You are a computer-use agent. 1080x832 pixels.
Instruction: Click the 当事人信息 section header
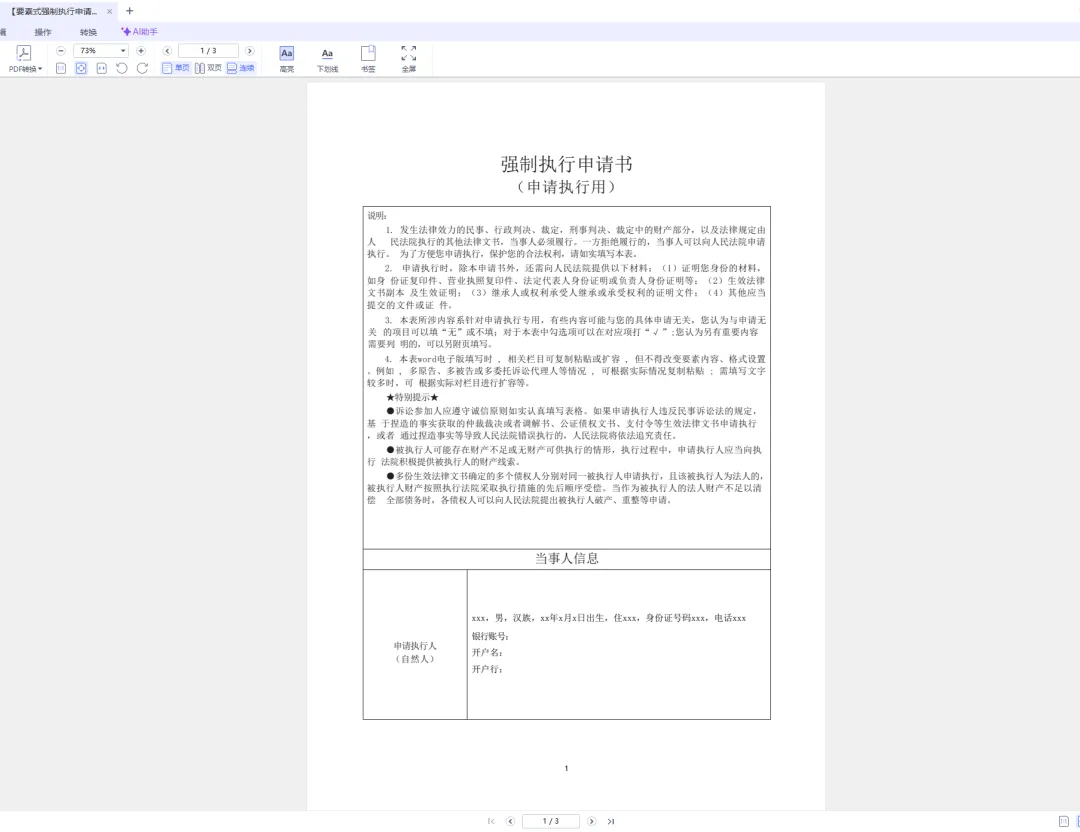click(x=566, y=559)
